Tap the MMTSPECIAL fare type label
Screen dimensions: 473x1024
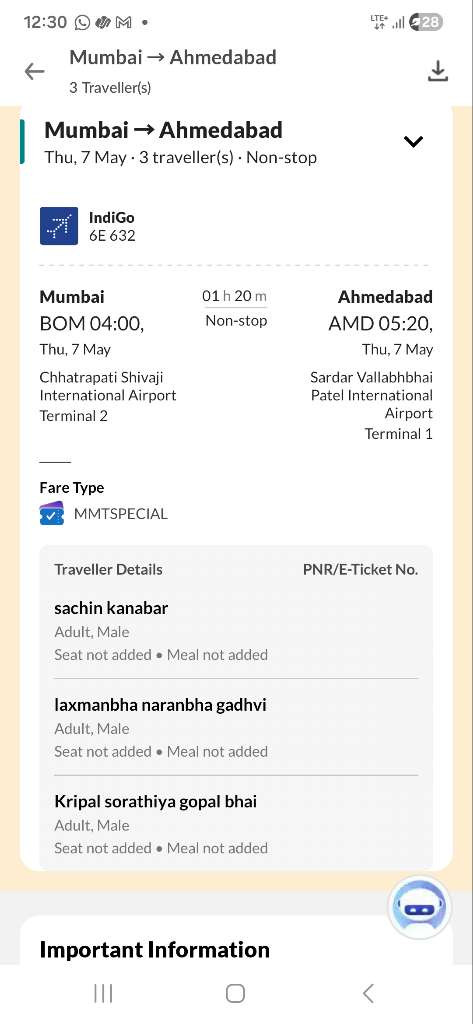click(121, 514)
